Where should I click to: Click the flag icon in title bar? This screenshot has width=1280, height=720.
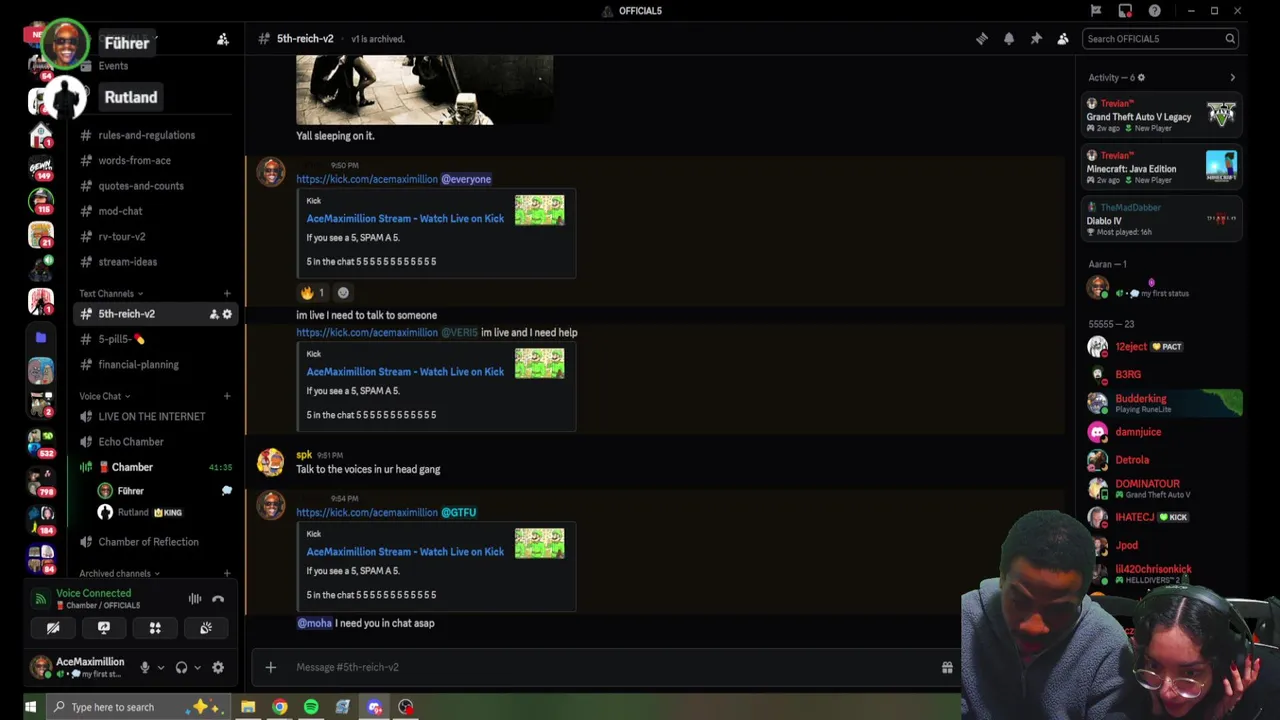click(1096, 11)
